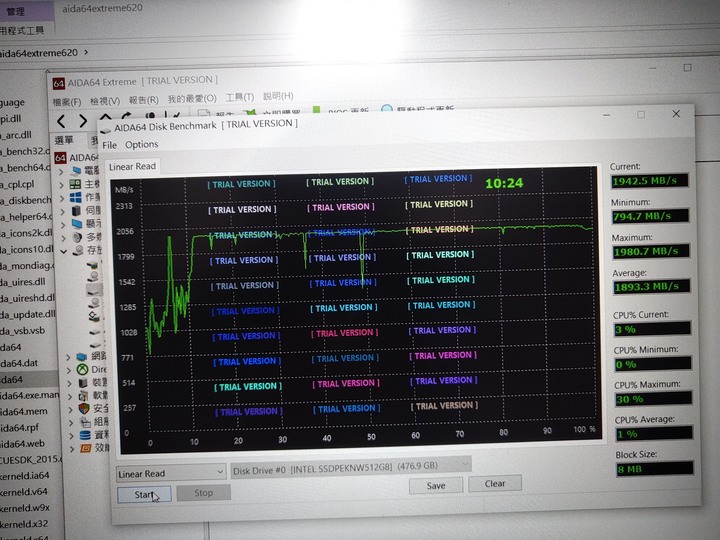Click the Stop benchmark button
Screen dimensions: 720x540
[x=203, y=493]
